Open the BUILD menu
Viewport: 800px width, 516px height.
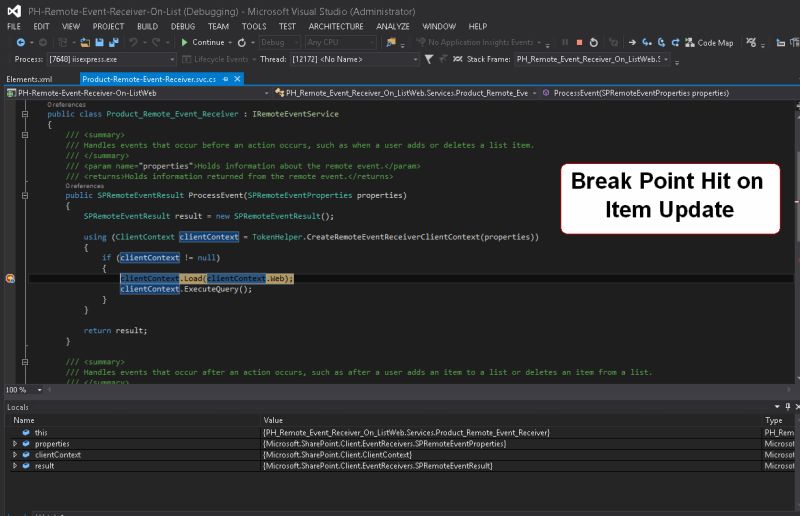[x=147, y=27]
